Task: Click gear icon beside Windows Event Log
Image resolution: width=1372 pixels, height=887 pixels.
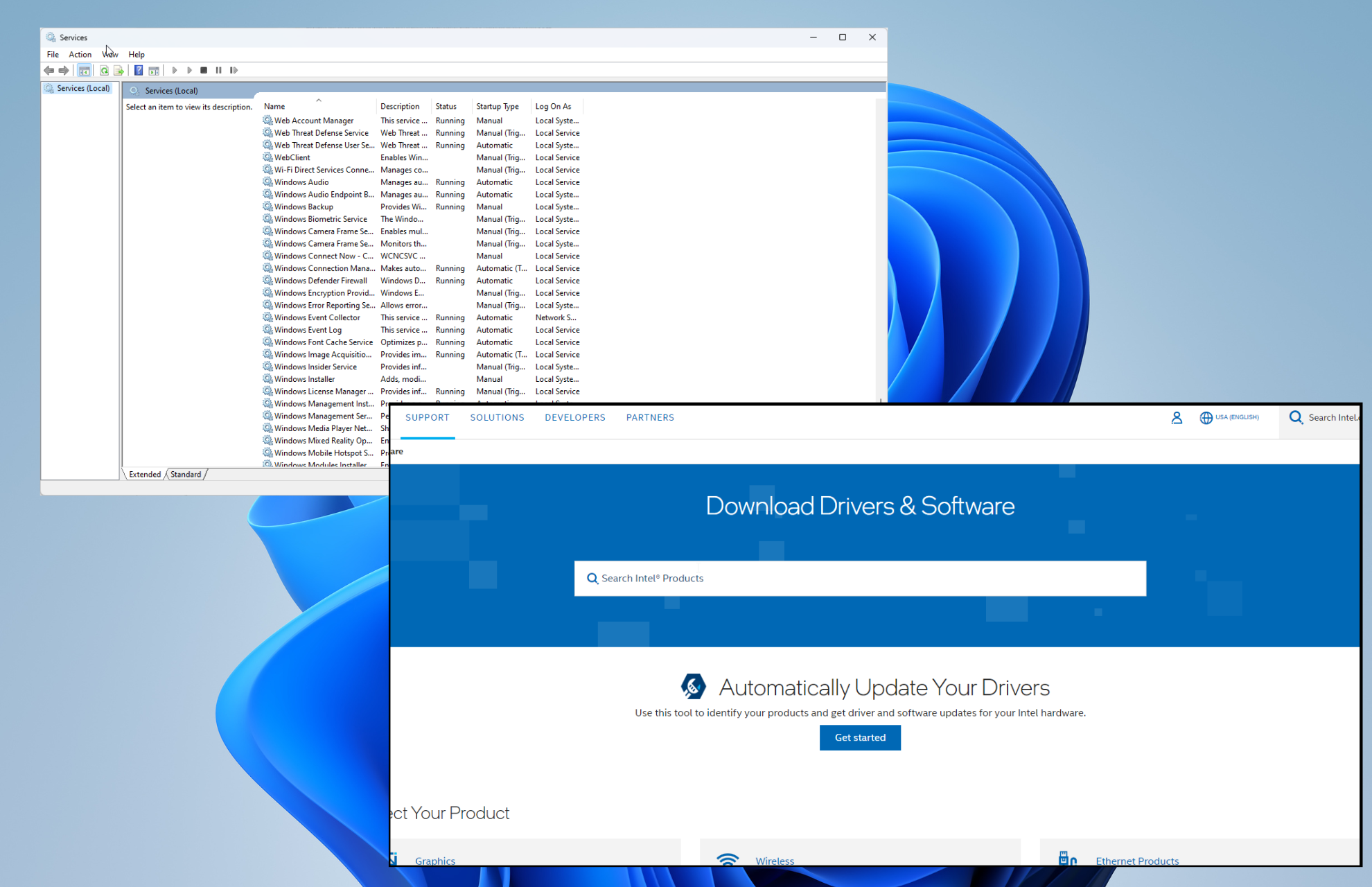Action: tap(267, 330)
